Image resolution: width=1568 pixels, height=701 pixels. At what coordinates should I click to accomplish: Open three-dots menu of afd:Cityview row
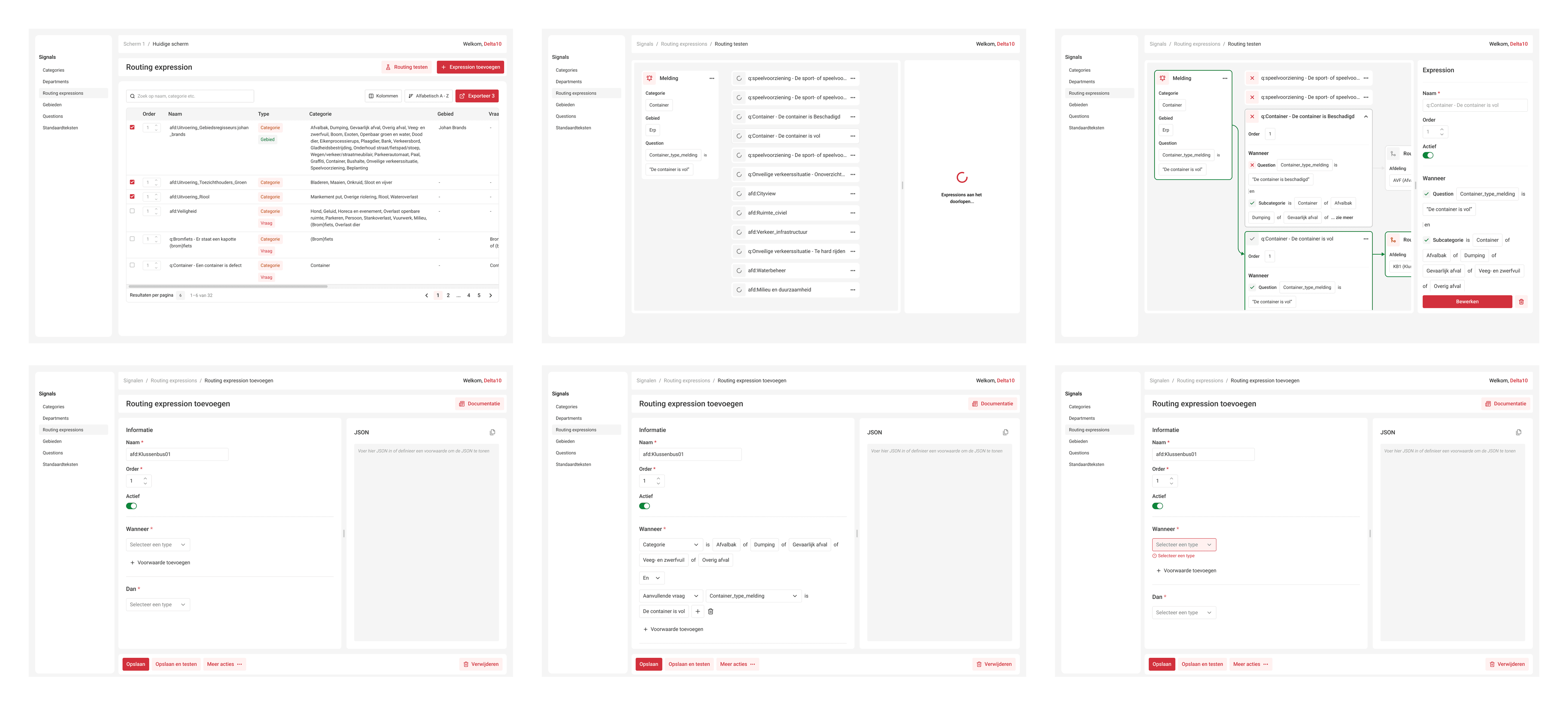(x=852, y=194)
